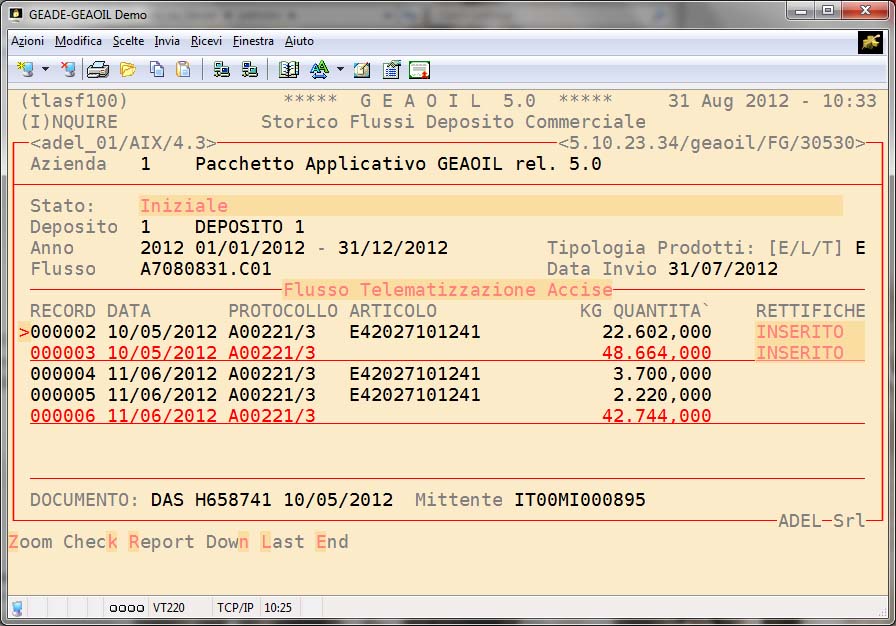The height and width of the screenshot is (626, 896).
Task: Click the copy icon in toolbar
Action: click(x=157, y=70)
